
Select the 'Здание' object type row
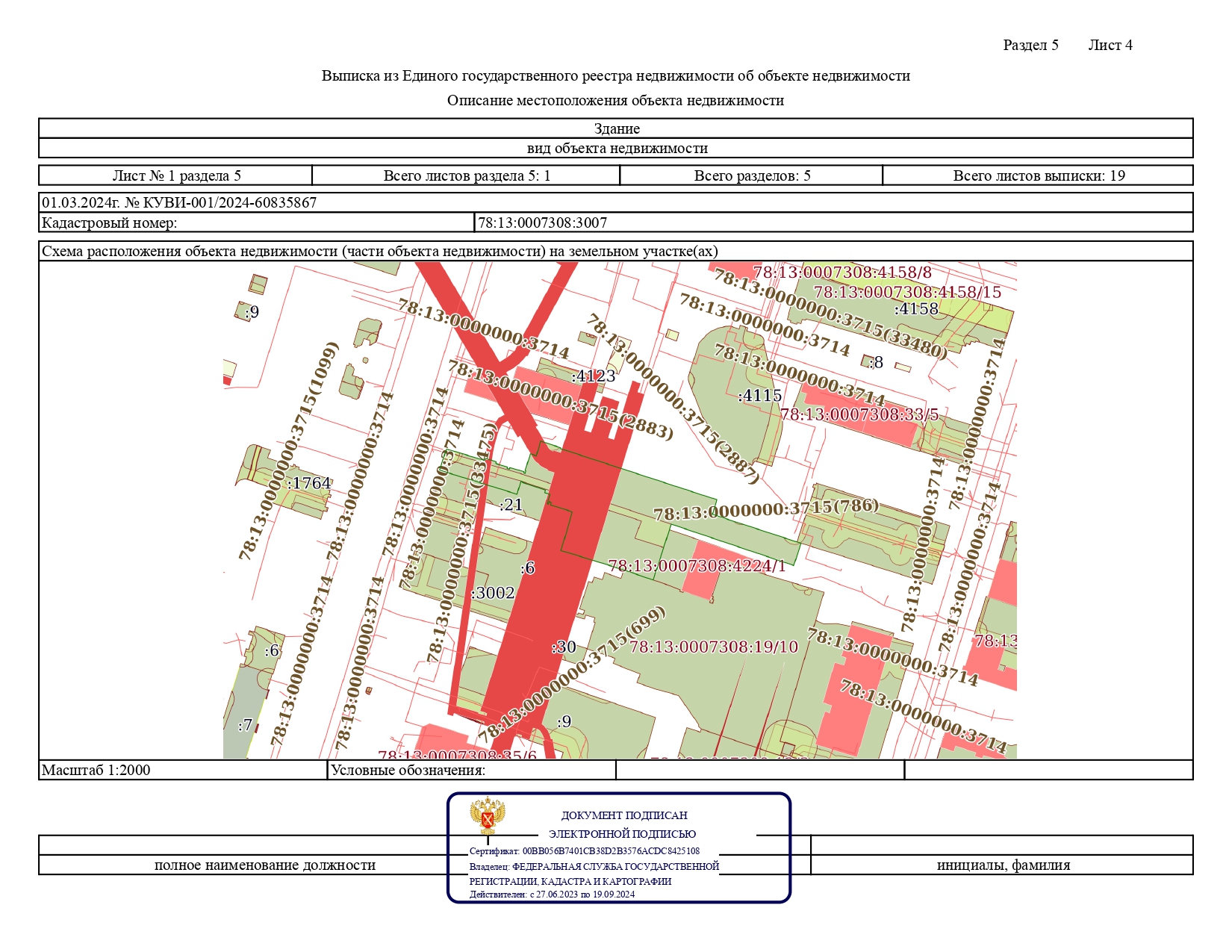[x=616, y=128]
